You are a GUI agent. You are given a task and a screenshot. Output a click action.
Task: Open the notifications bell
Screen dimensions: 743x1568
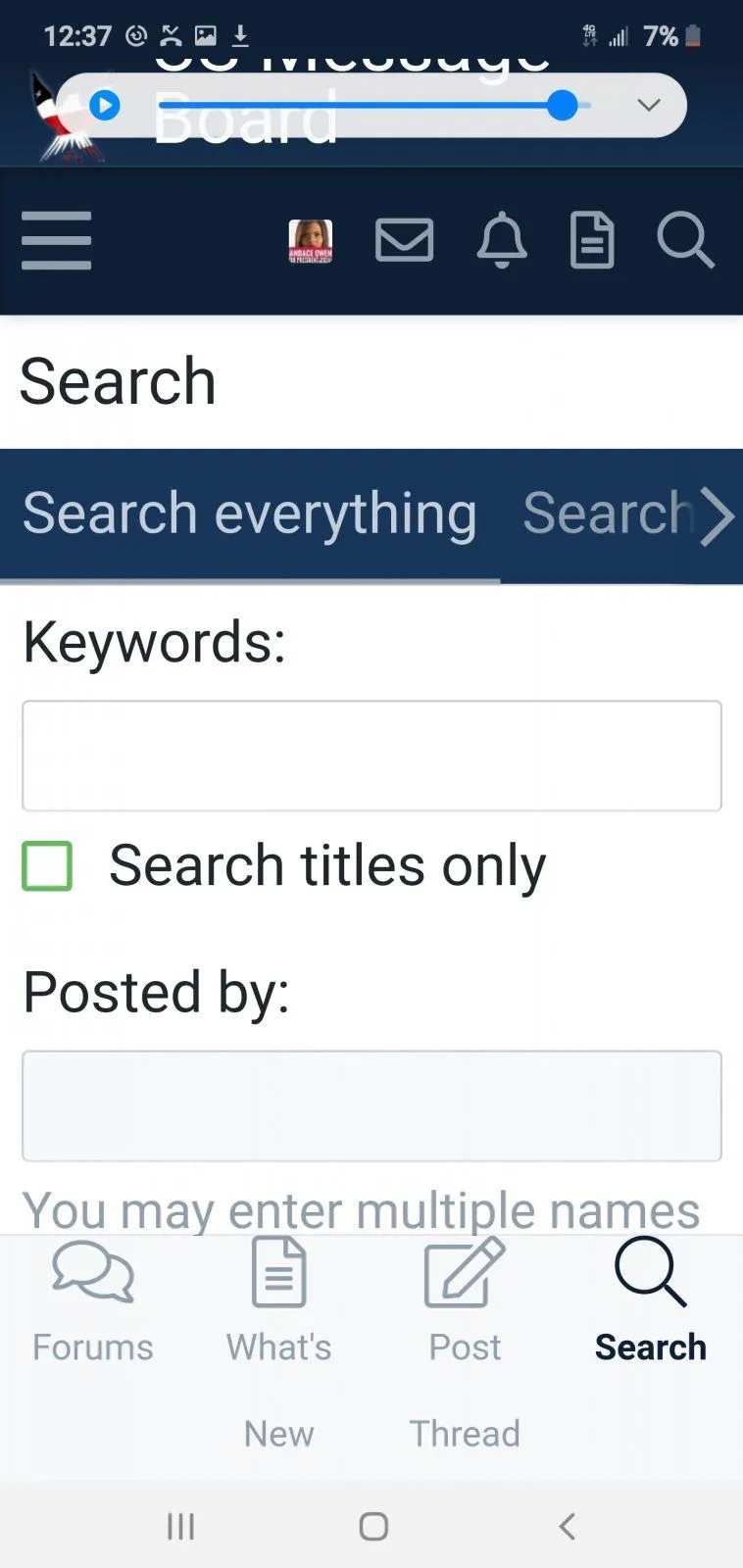501,240
